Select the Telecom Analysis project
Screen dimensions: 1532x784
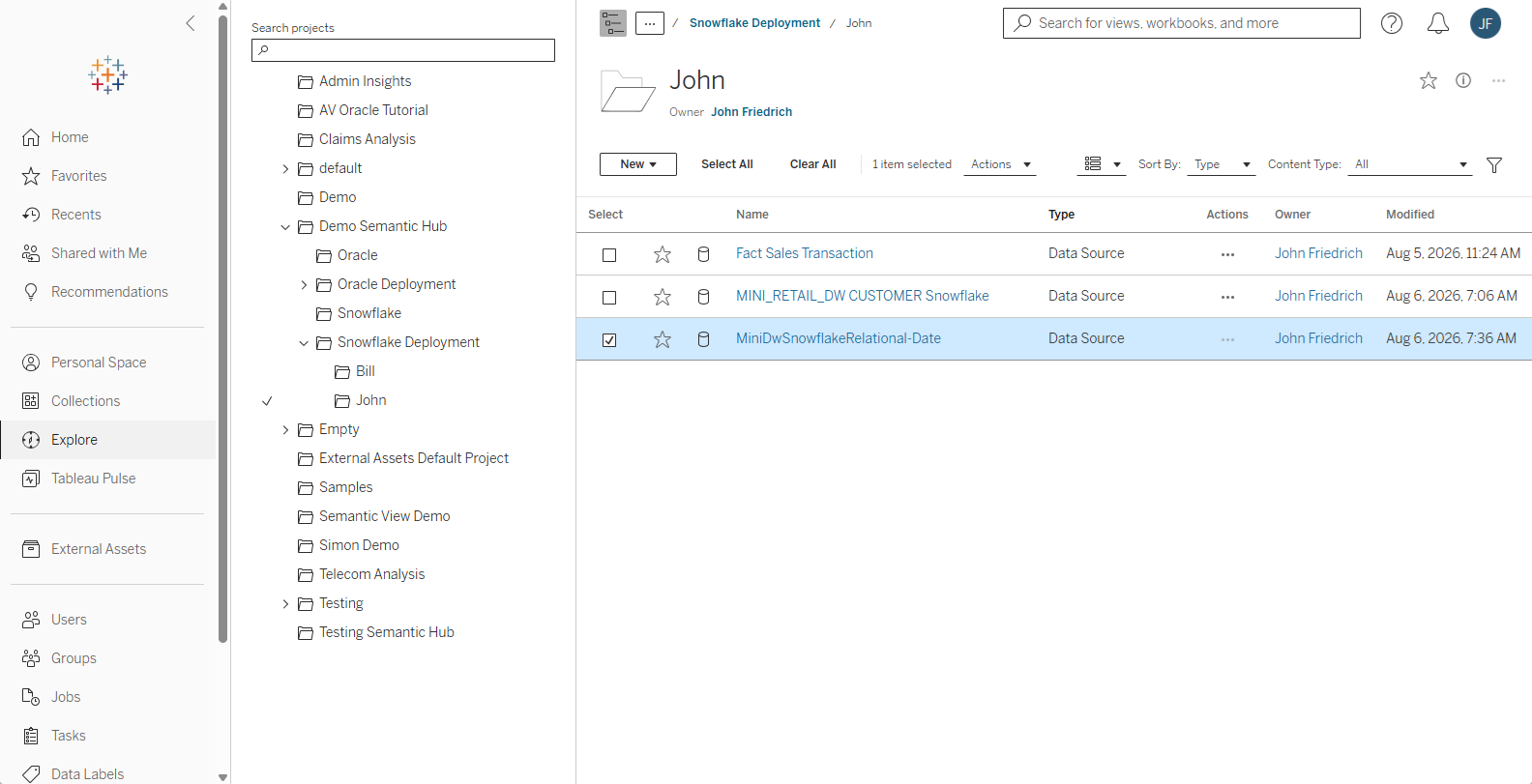pyautogui.click(x=372, y=574)
